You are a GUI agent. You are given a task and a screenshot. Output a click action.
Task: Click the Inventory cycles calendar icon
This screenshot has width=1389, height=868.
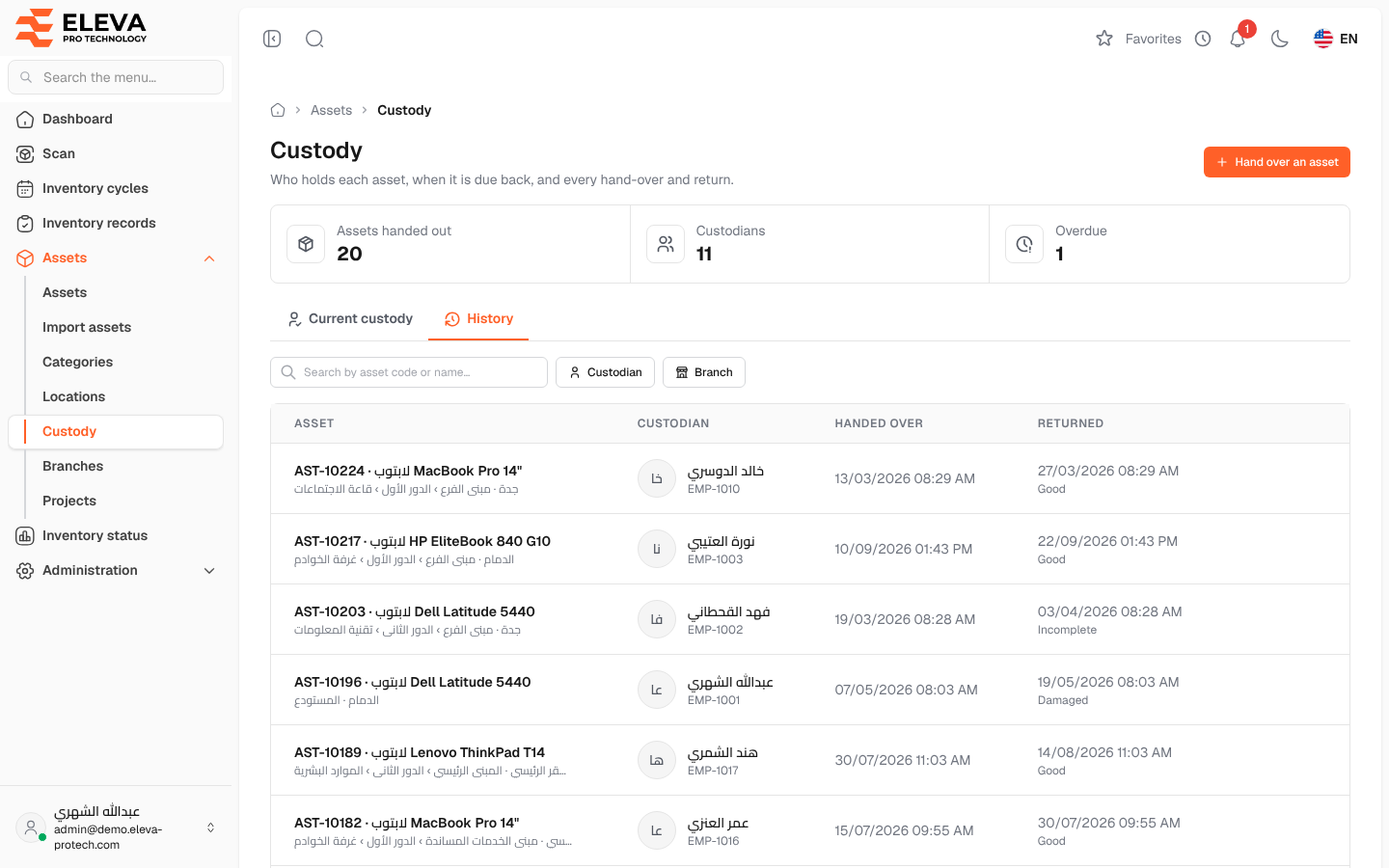pos(25,189)
